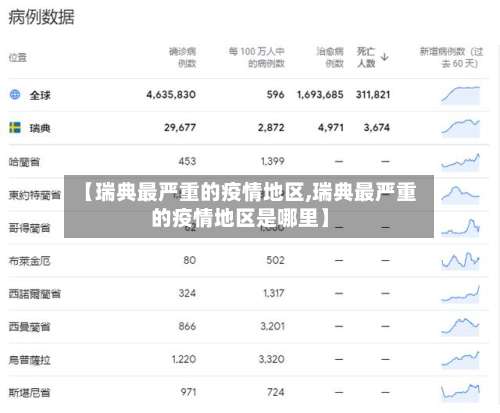This screenshot has width=500, height=413.
Task: Sort by the 每100万人中的病例数 column header
Action: 257,57
